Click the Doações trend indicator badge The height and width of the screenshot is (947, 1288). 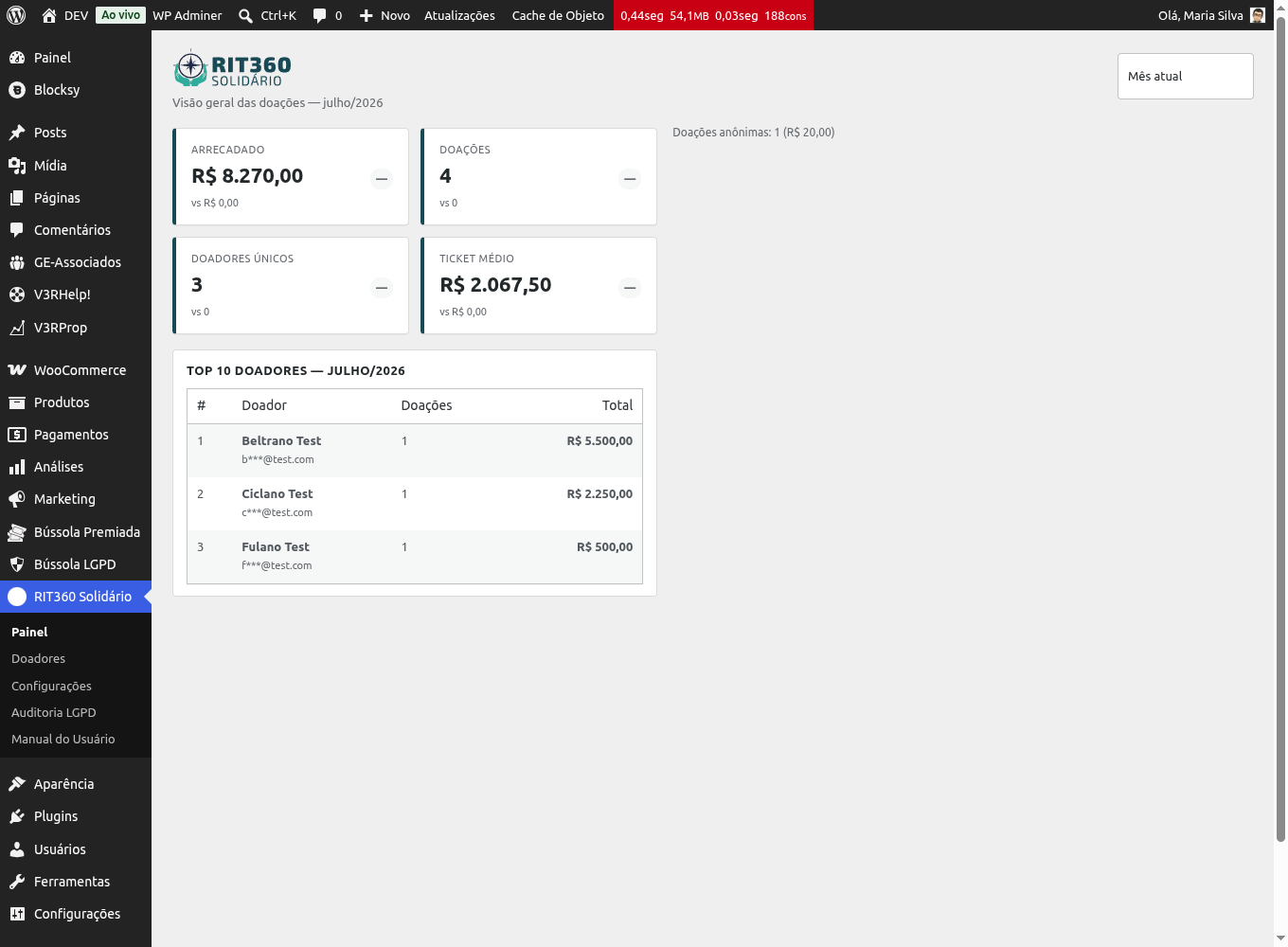[x=630, y=179]
